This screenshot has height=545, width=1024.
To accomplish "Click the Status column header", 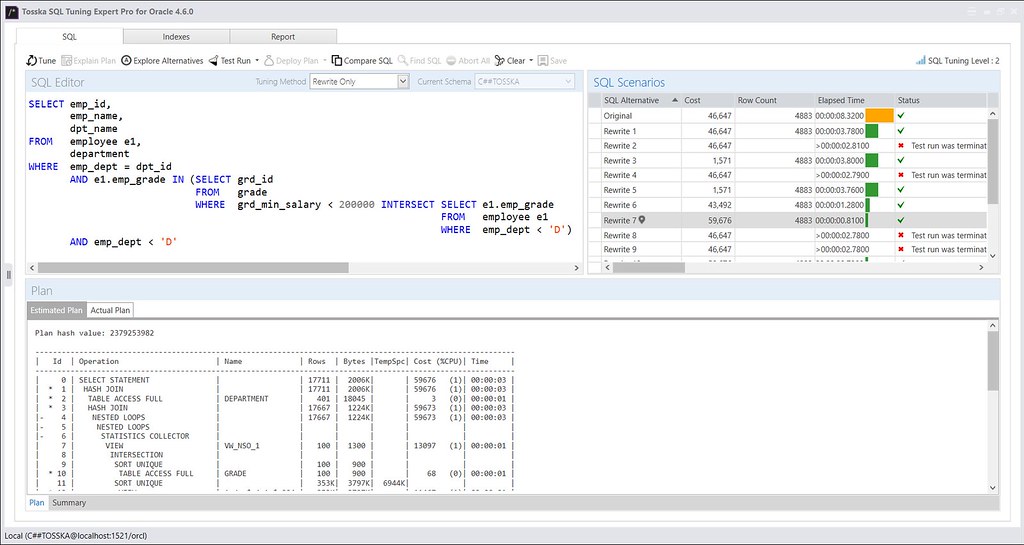I will (x=940, y=101).
